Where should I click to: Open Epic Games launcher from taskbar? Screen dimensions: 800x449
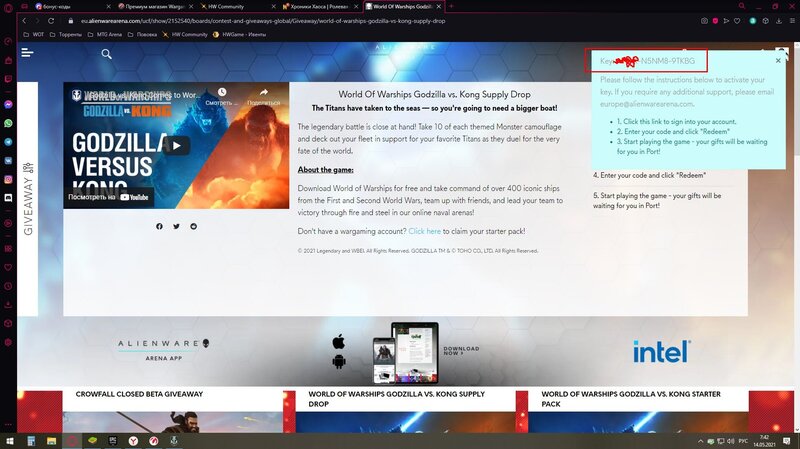[113, 441]
